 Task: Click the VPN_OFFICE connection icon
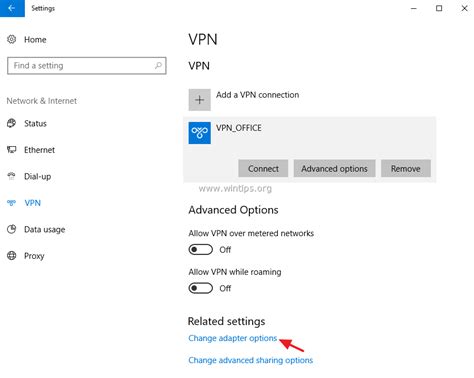[x=199, y=133]
